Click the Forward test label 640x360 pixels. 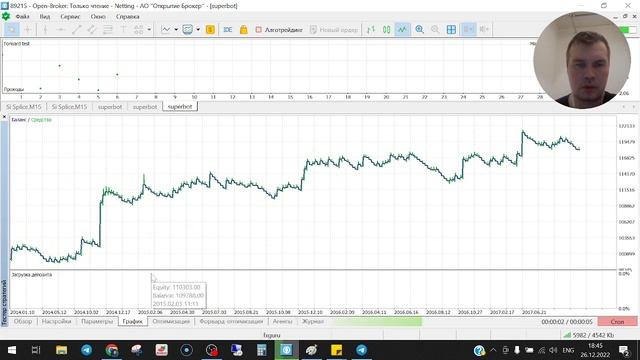click(16, 43)
